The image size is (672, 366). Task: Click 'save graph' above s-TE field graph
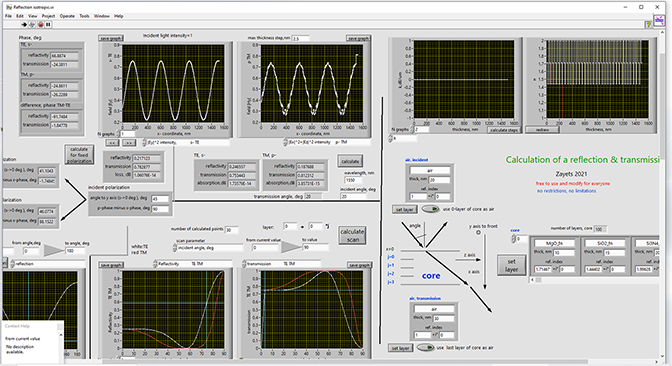pyautogui.click(x=111, y=38)
